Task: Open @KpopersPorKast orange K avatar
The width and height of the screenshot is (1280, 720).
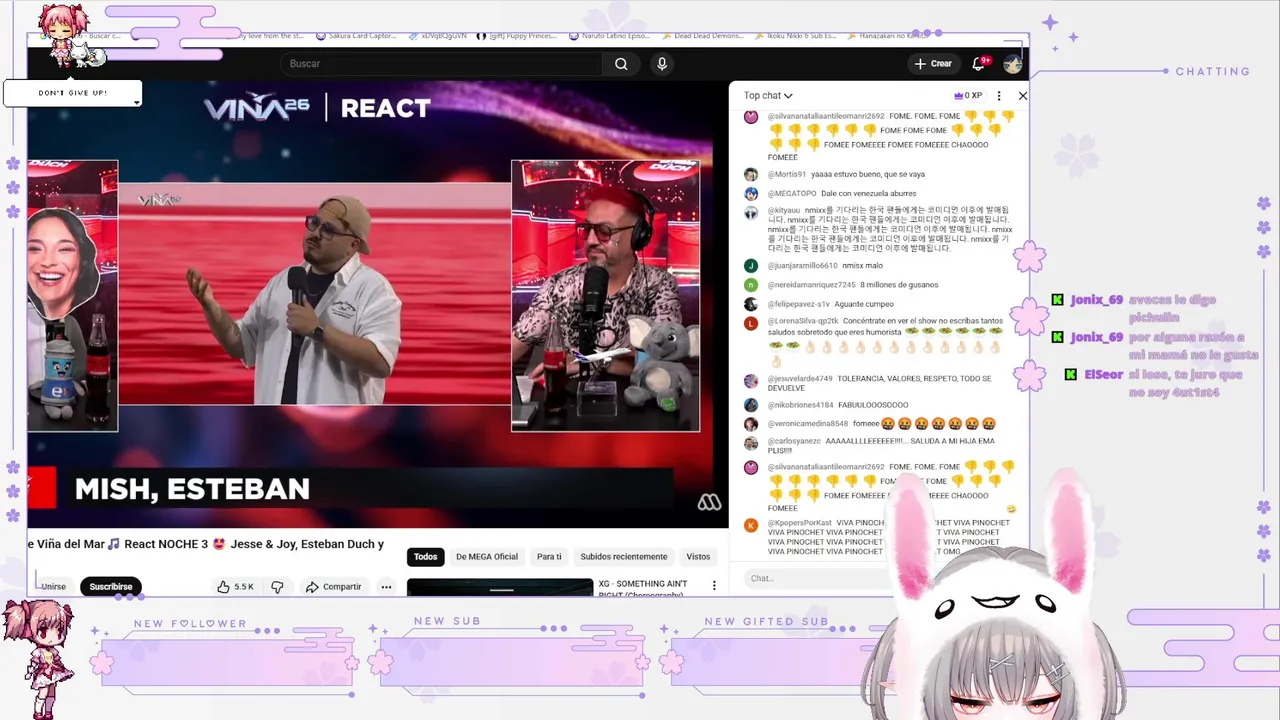Action: click(751, 525)
